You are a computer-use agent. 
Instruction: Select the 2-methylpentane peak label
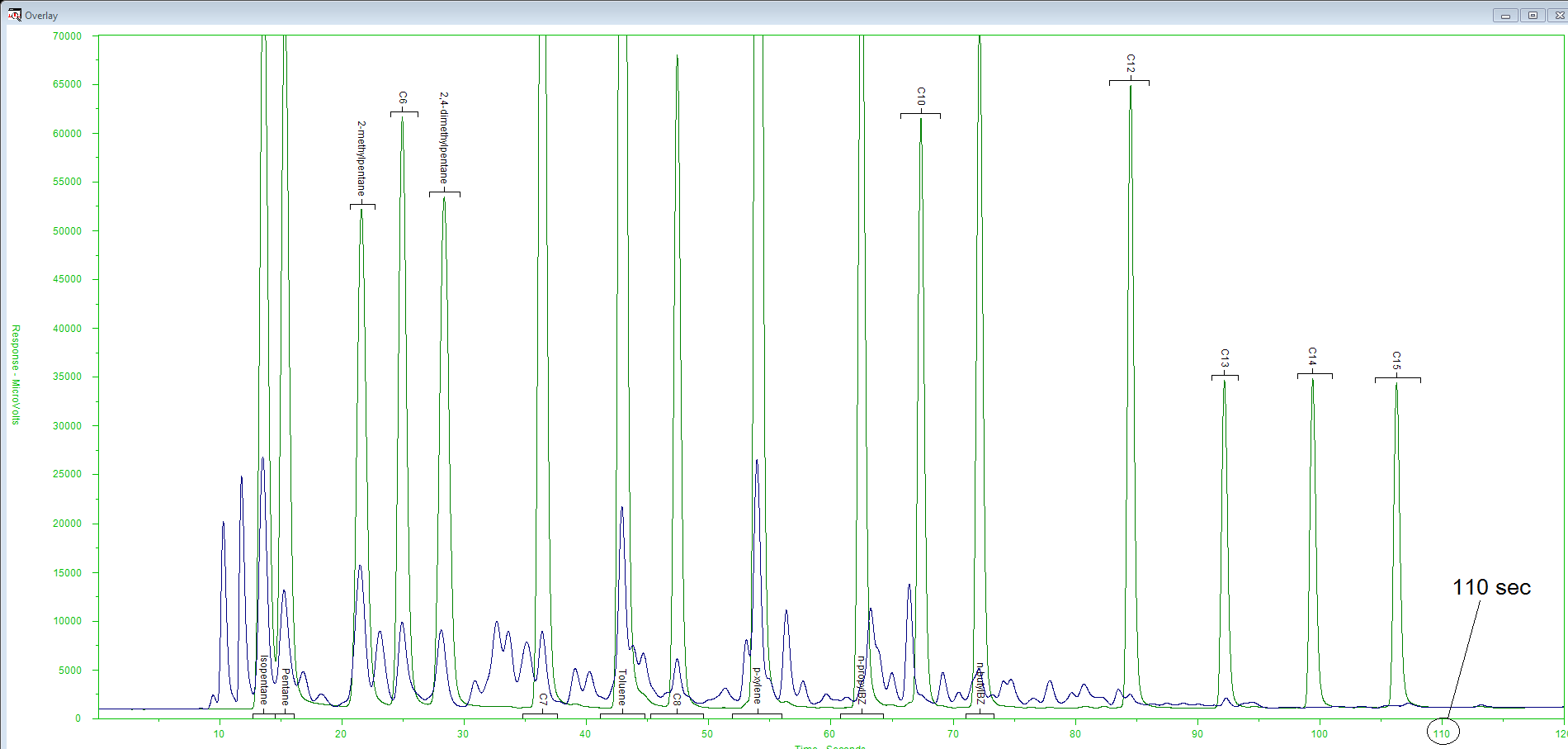361,158
